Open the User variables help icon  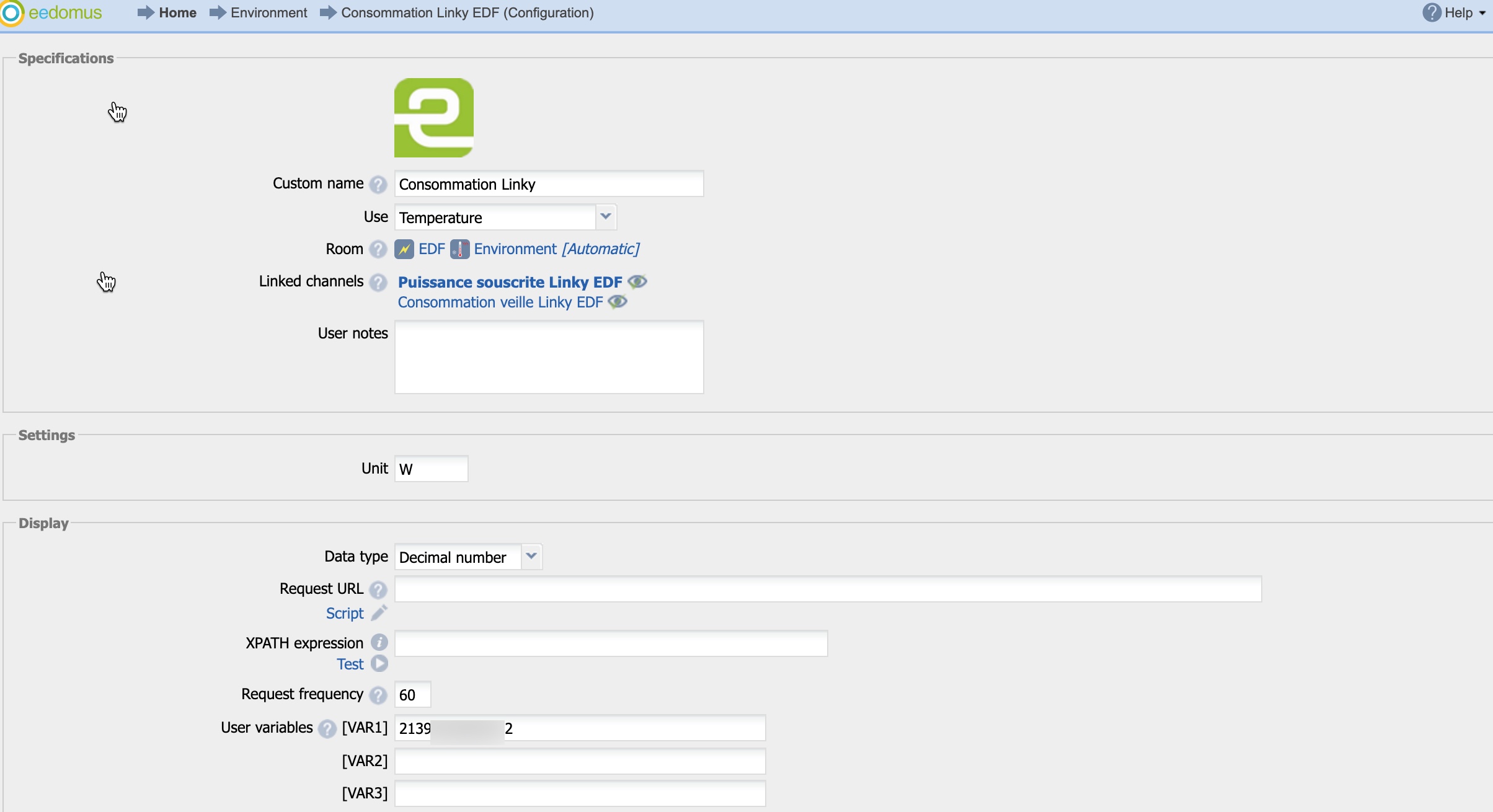[x=327, y=729]
